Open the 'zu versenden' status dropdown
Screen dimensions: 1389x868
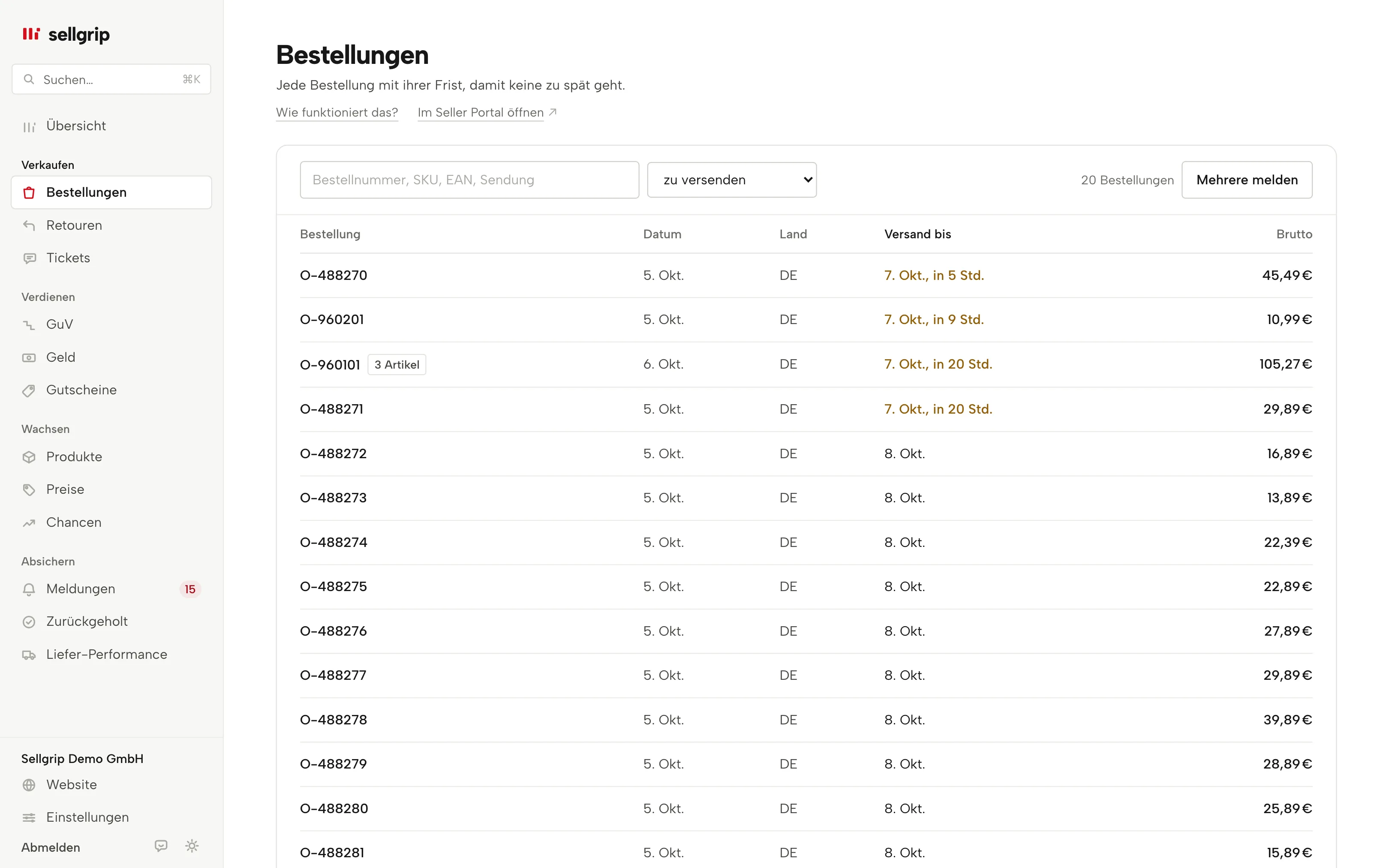[732, 180]
